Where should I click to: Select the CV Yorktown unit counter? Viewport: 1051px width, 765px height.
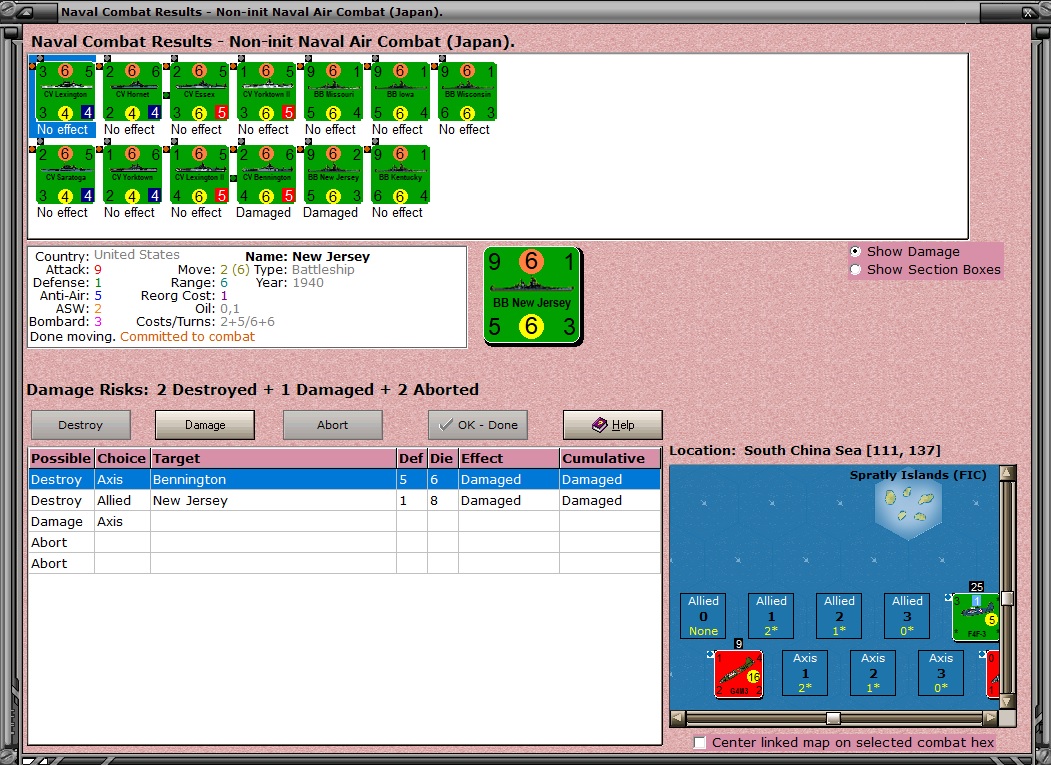pyautogui.click(x=132, y=174)
